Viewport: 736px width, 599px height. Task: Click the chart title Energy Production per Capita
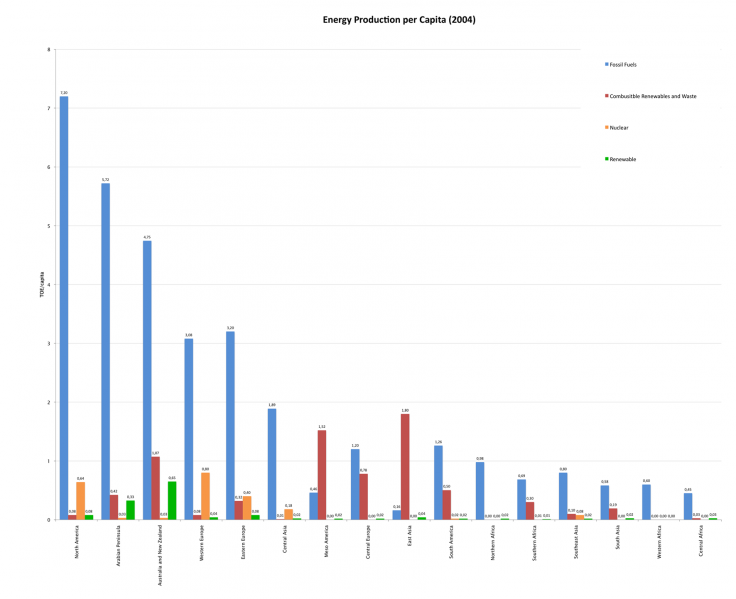pos(371,19)
